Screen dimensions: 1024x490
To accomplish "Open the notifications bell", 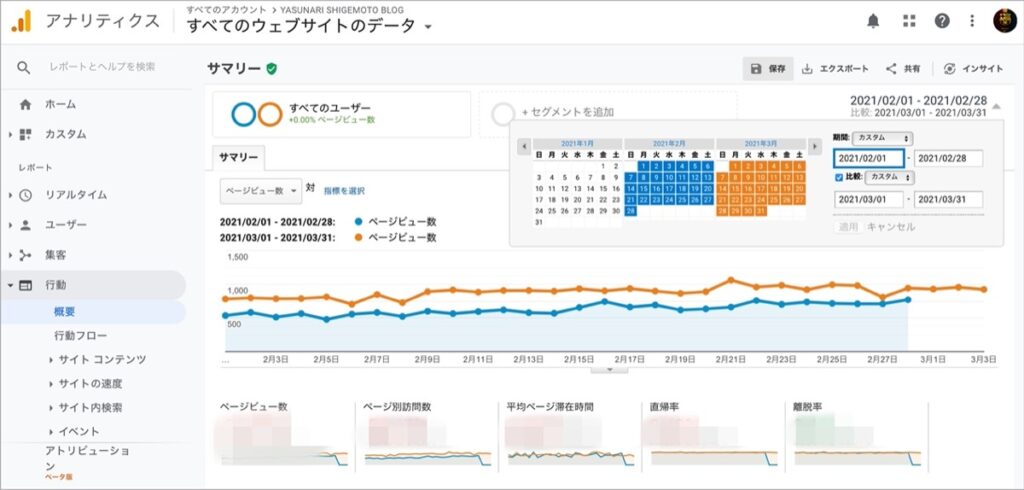I will 873,21.
